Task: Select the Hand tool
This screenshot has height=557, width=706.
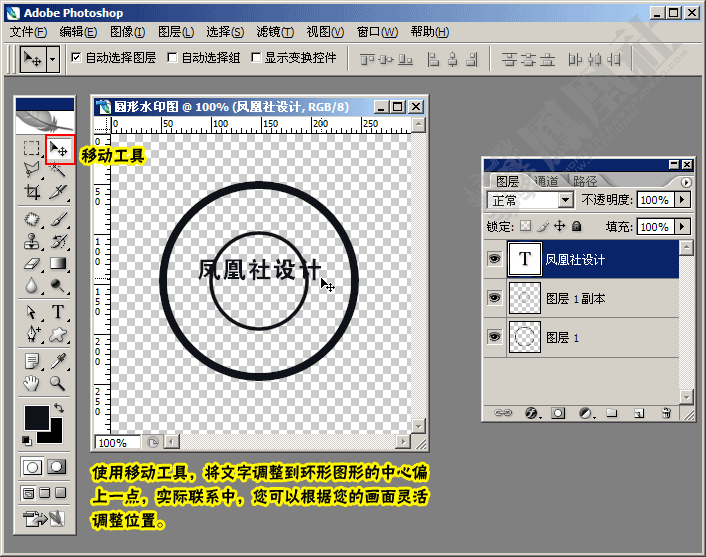Action: tap(32, 383)
